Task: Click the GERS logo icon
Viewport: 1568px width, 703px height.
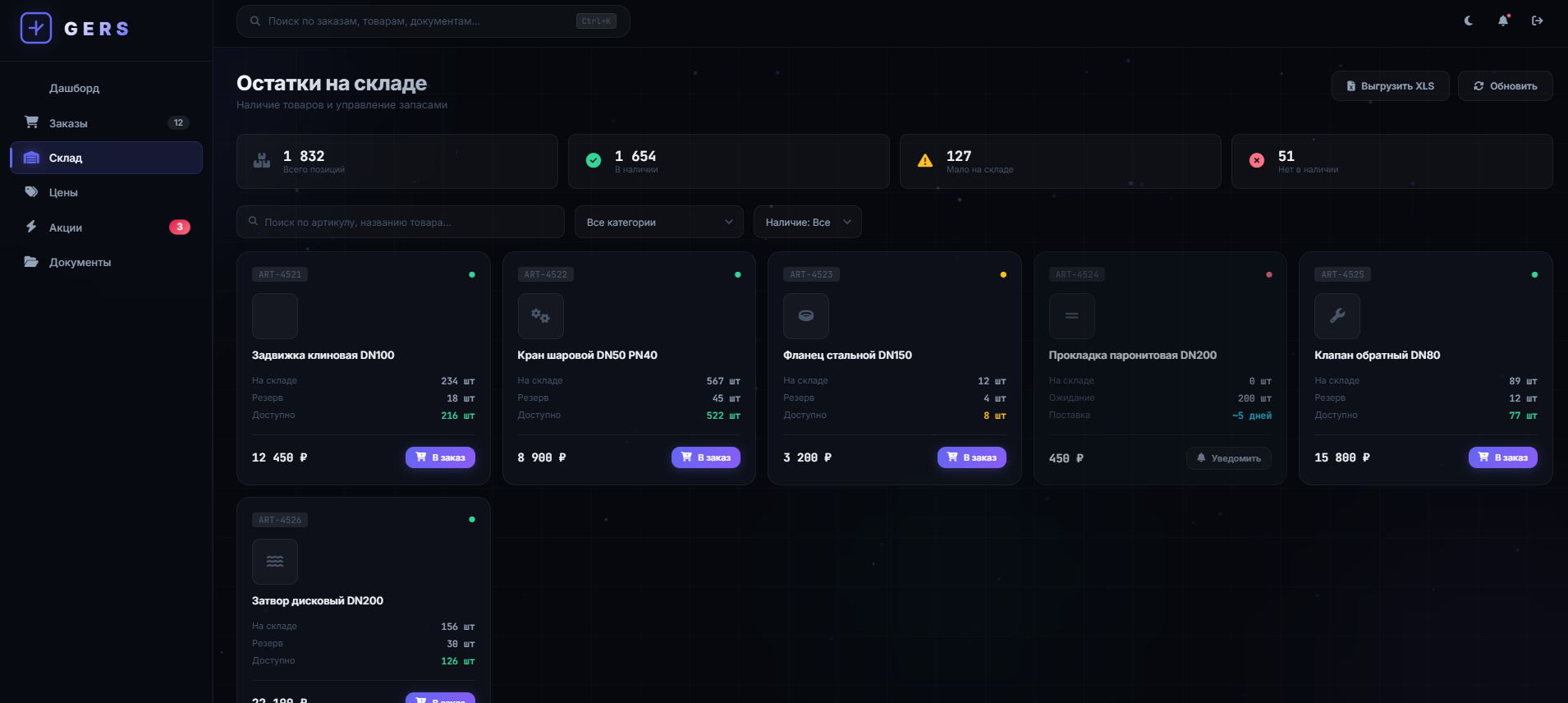Action: pos(36,28)
